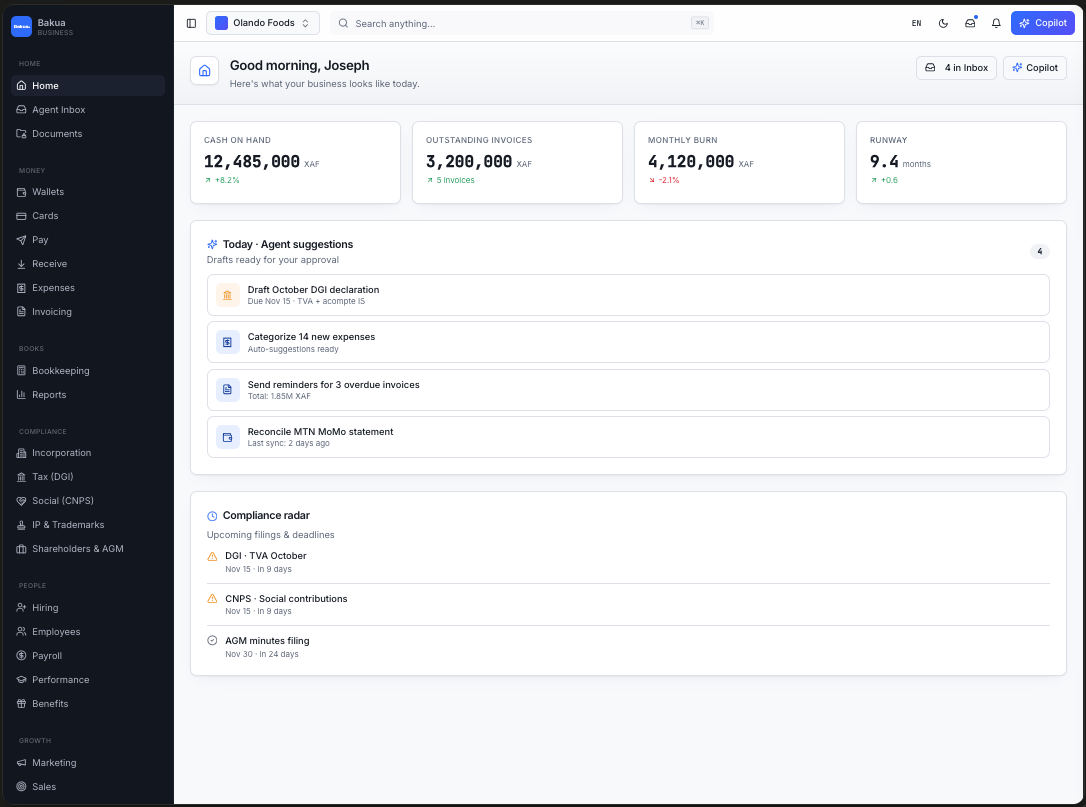This screenshot has width=1086, height=807.
Task: Open Bookkeeping in the sidebar
Action: pyautogui.click(x=88, y=371)
